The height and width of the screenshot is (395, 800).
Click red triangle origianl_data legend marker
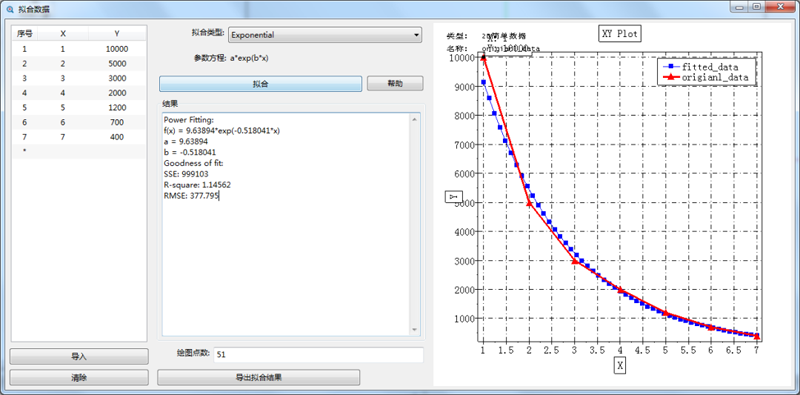coord(672,78)
